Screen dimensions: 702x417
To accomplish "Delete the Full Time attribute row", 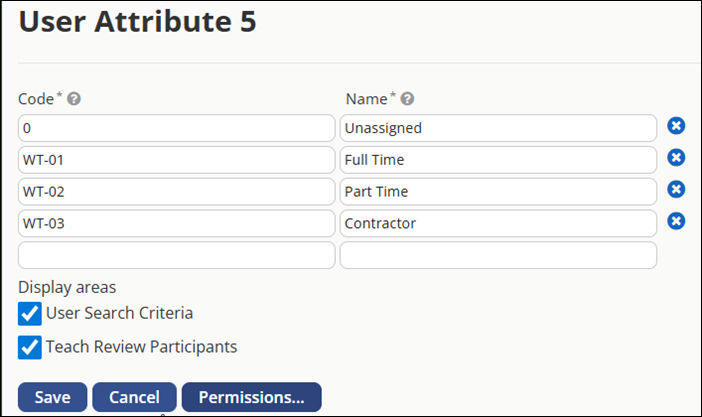I will tap(676, 158).
